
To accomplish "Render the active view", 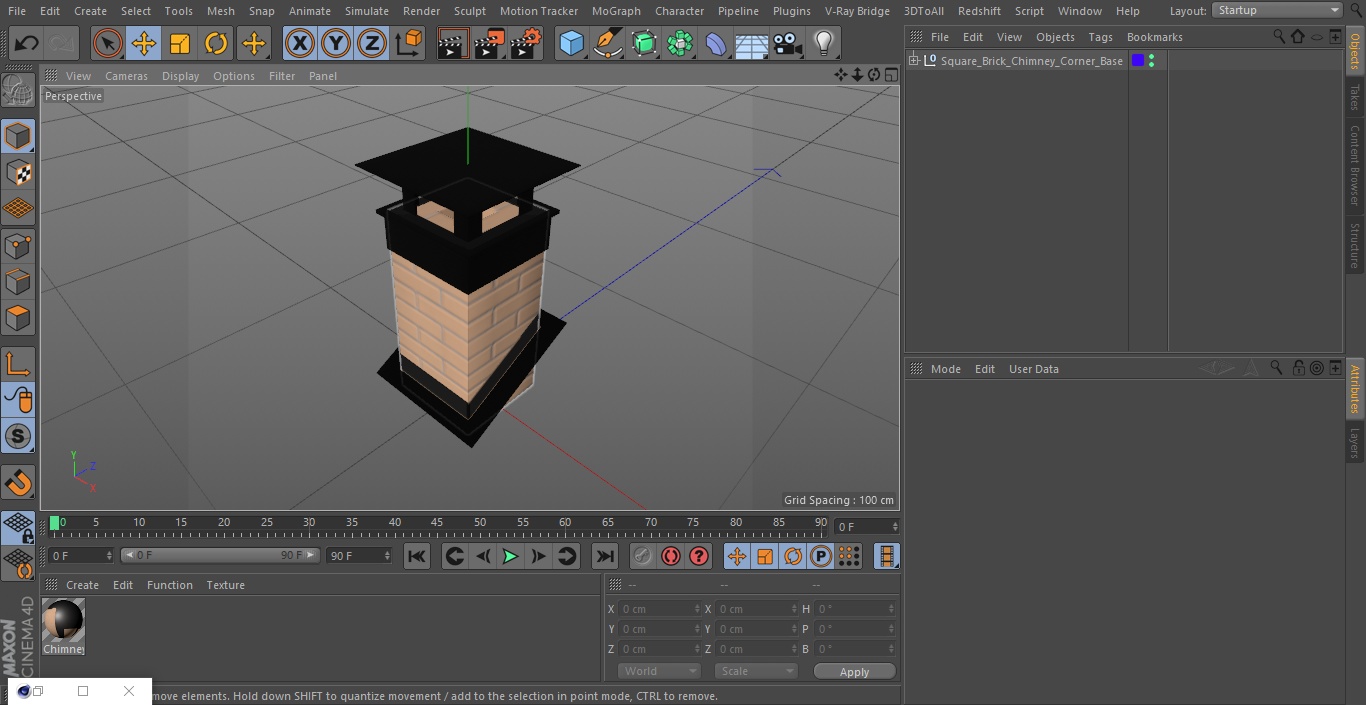I will (453, 44).
